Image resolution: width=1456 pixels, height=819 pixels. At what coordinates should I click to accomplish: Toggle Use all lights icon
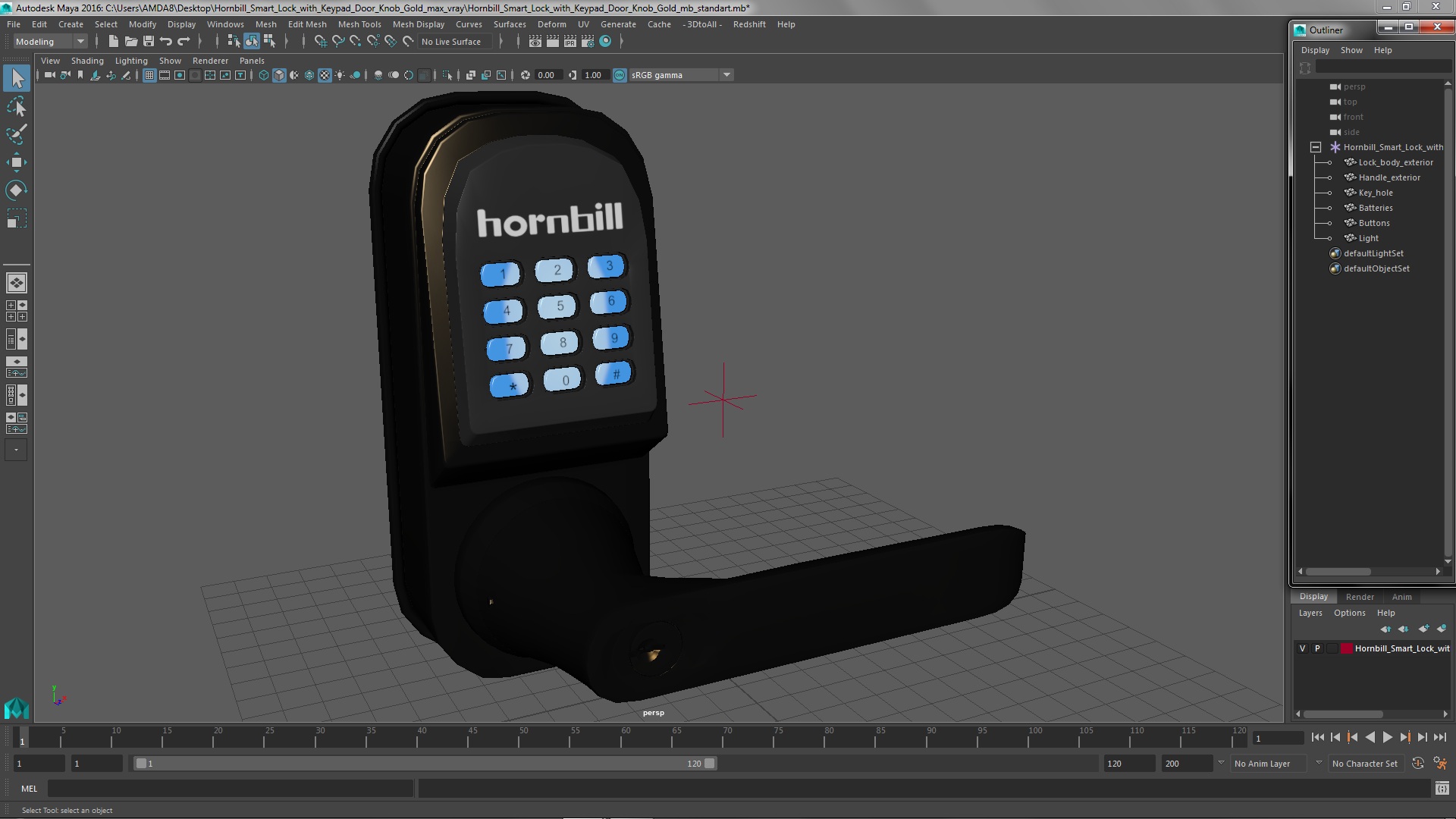(x=340, y=75)
